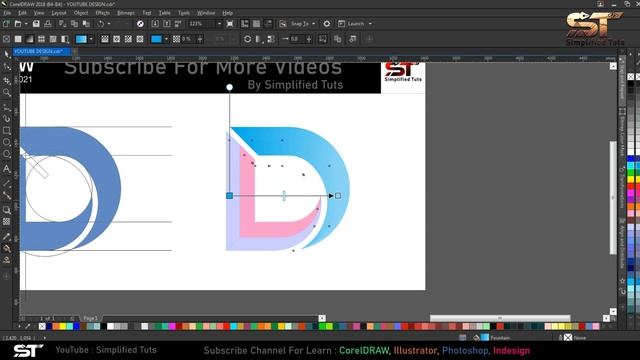
Task: Toggle Linear fountain fill type
Action: tap(105, 39)
